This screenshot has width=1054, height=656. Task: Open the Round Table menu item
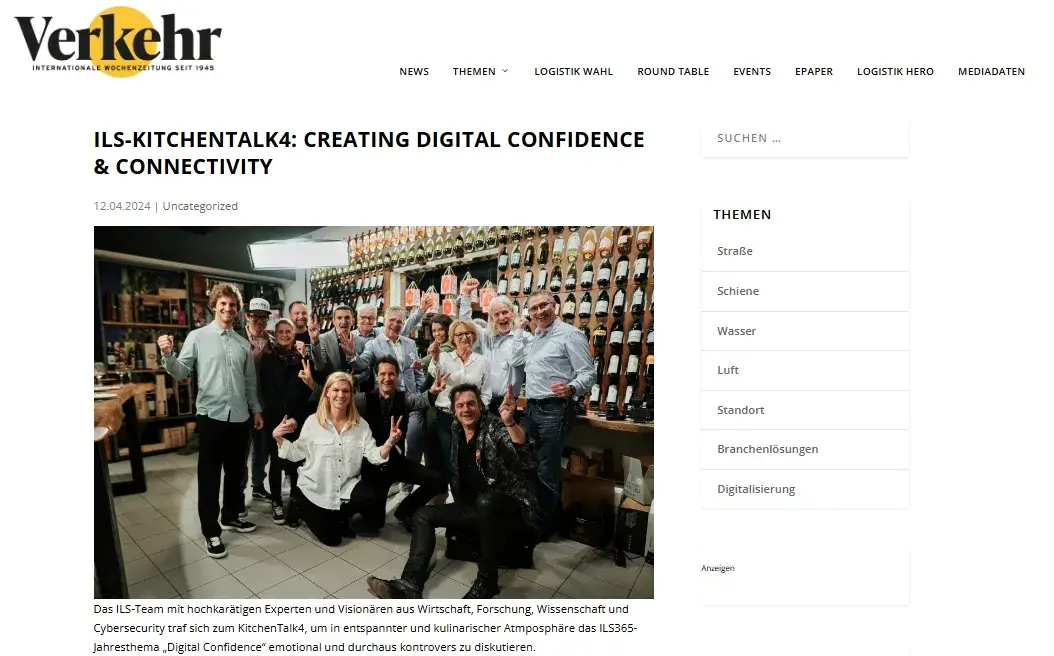click(x=673, y=71)
